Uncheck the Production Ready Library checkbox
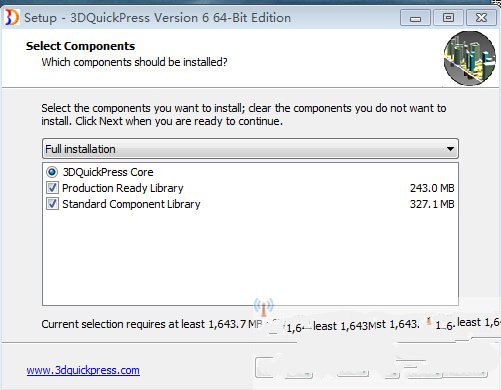 52,188
